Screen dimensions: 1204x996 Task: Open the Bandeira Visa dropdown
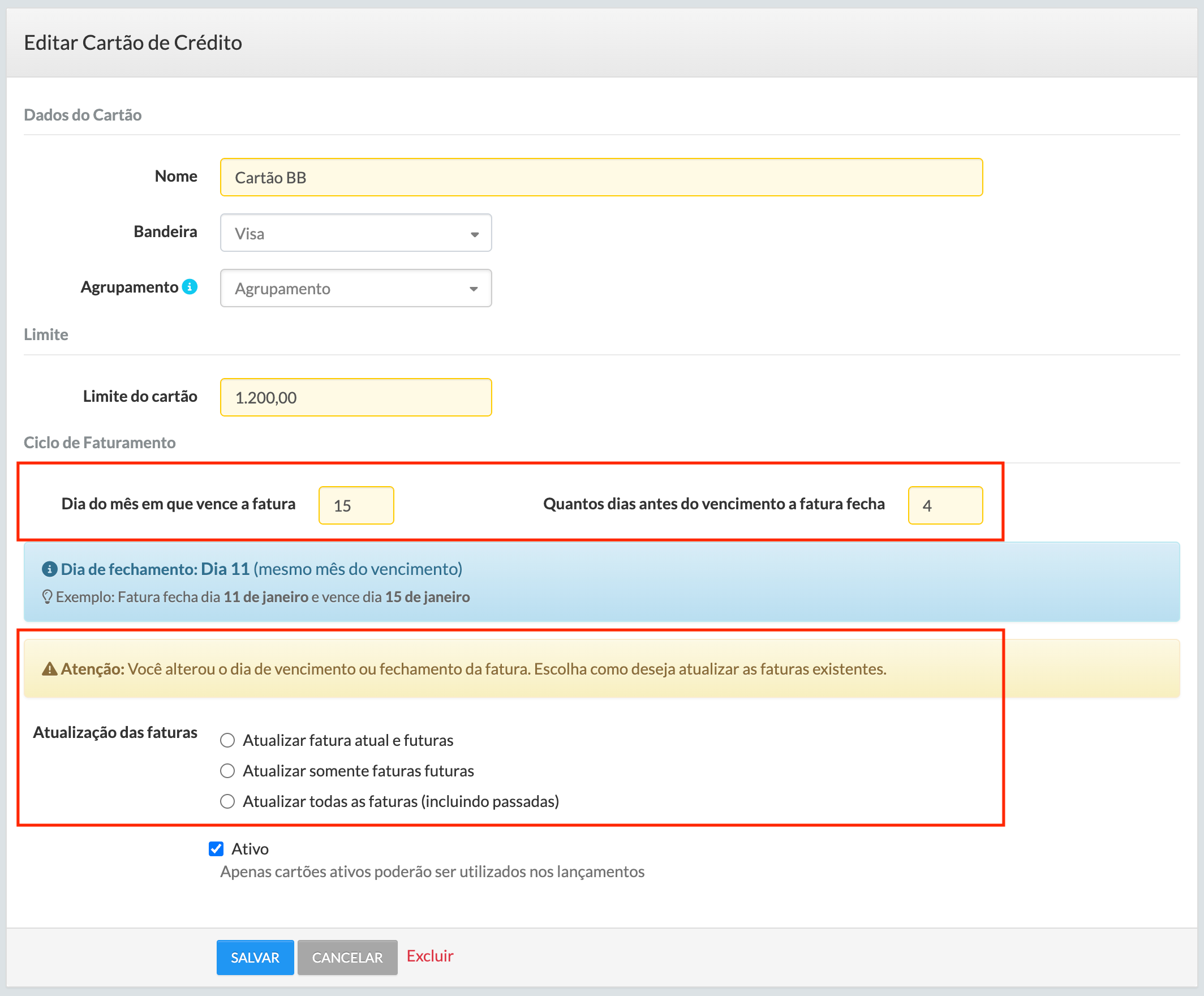pyautogui.click(x=355, y=233)
